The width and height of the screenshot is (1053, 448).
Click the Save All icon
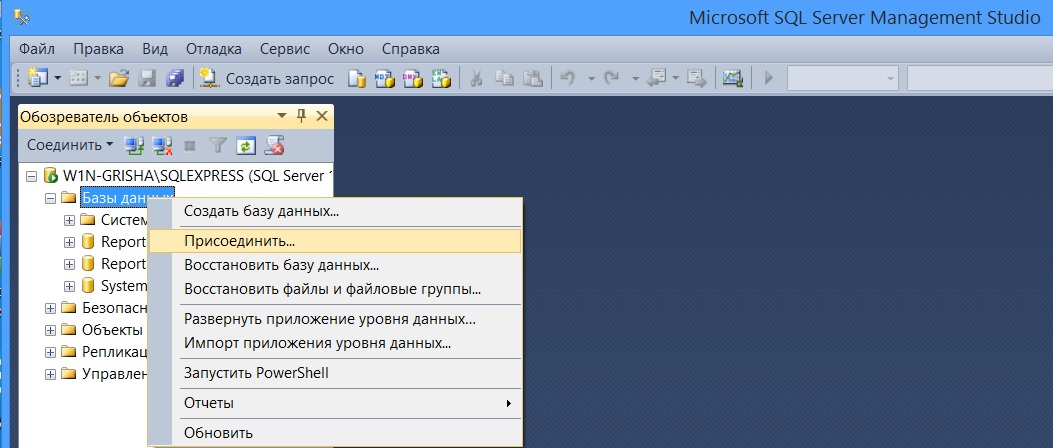point(175,79)
